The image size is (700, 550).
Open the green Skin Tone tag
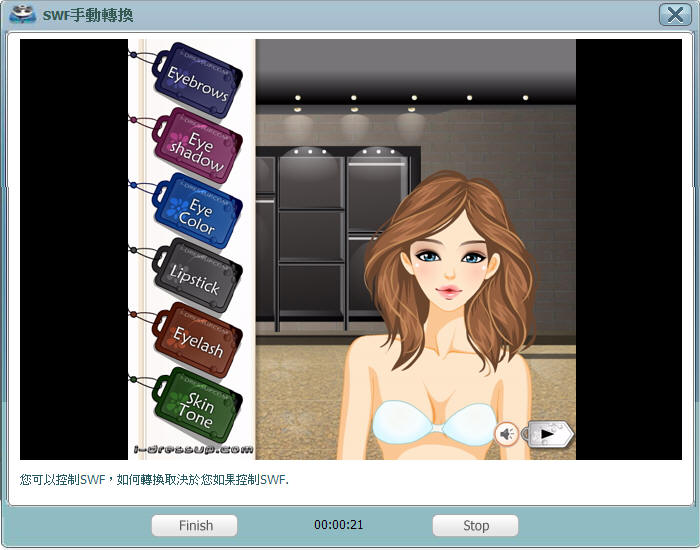199,407
